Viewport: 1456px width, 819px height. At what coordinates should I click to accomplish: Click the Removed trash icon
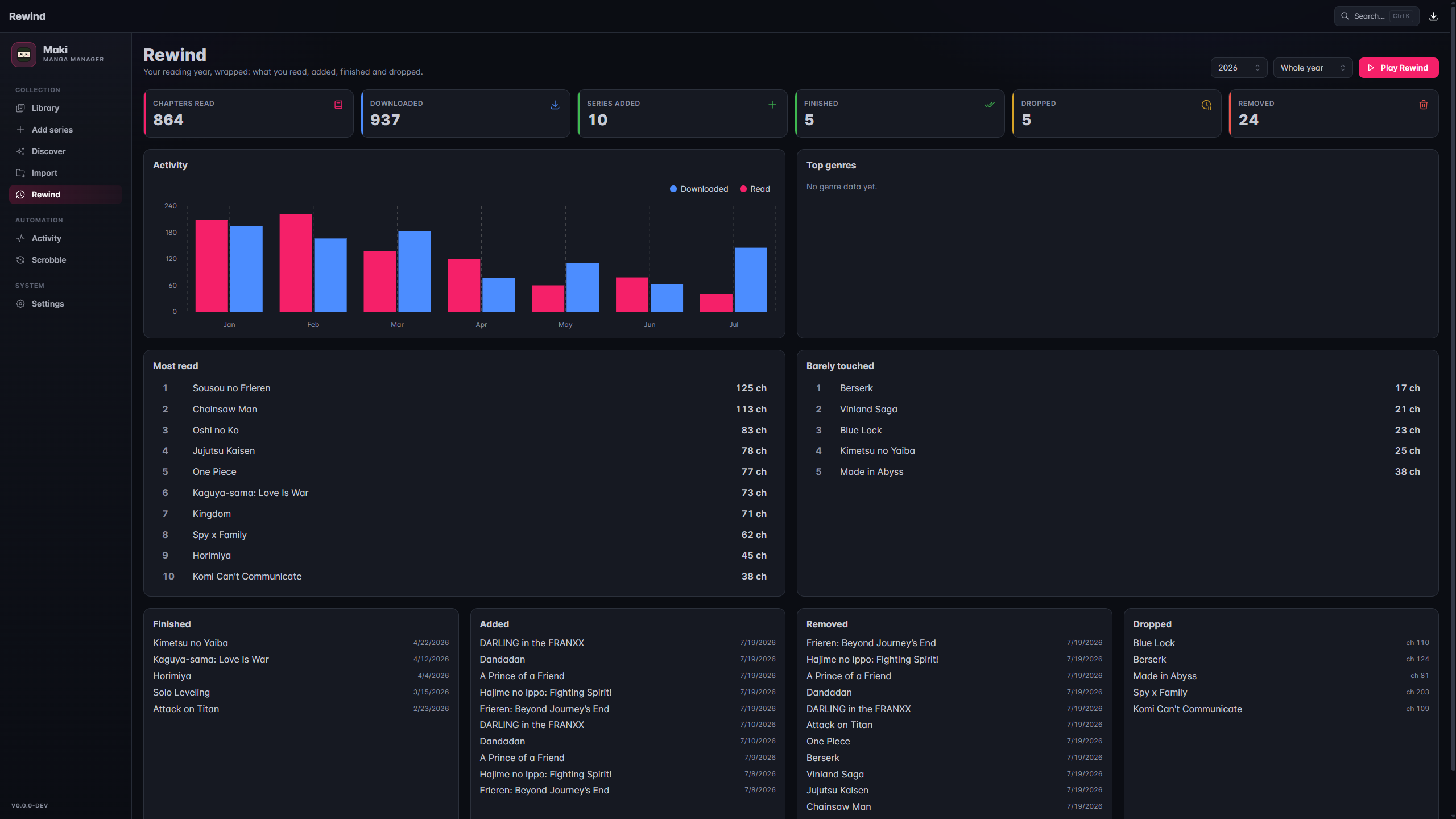(x=1424, y=105)
